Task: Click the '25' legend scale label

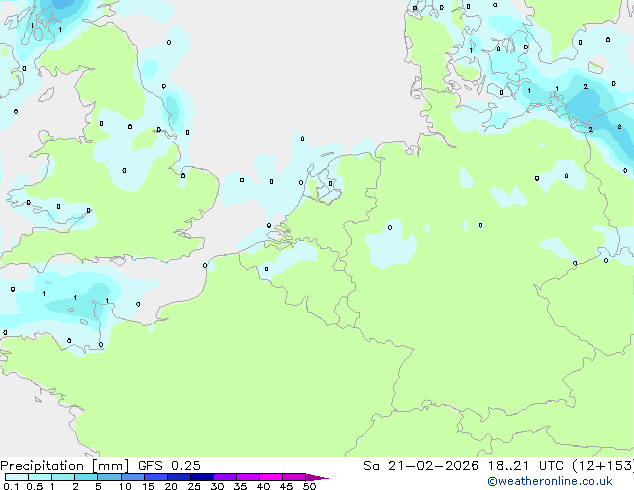Action: tap(194, 486)
